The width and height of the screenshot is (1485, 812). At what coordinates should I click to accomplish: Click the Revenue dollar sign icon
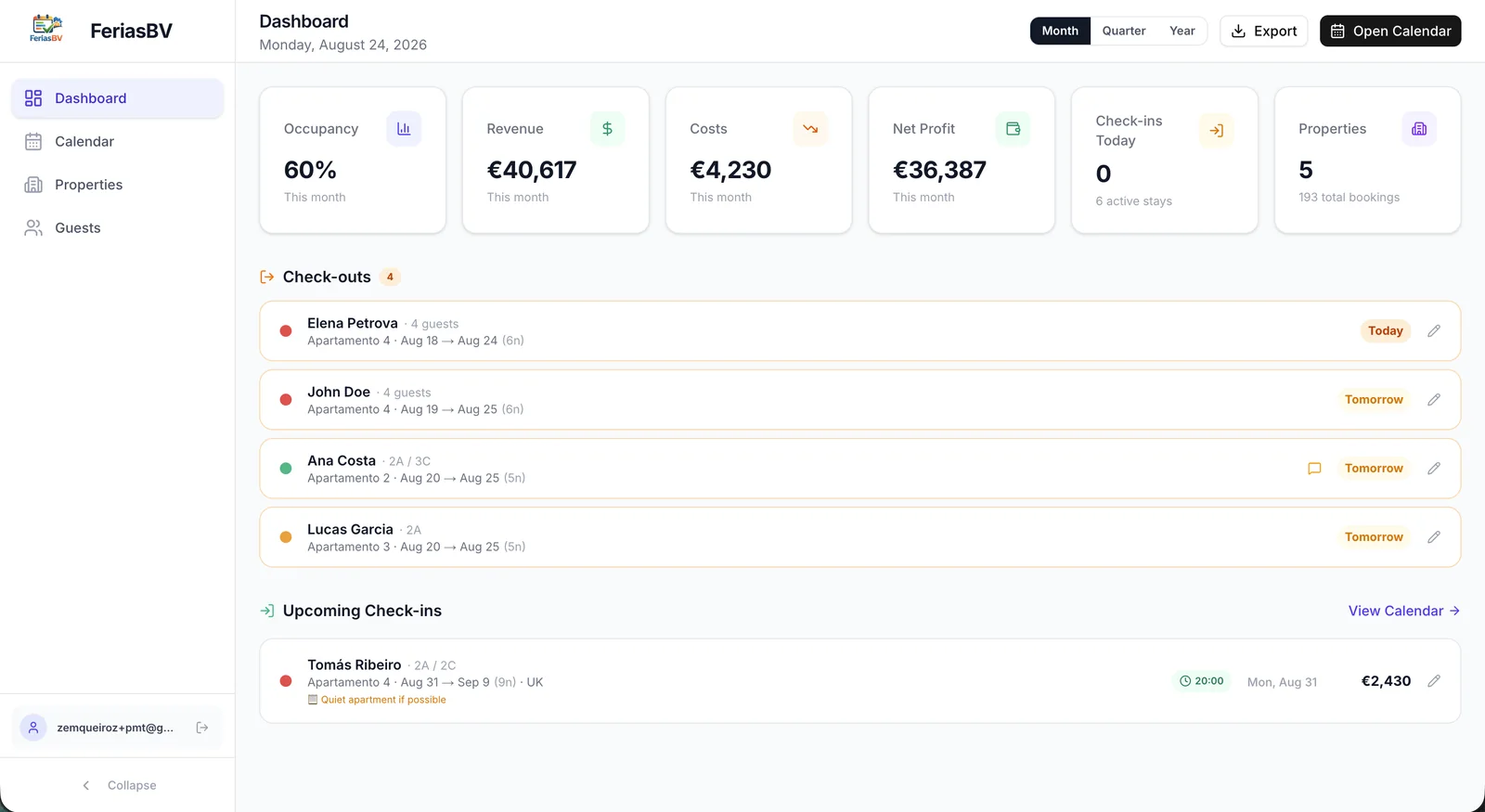607,129
